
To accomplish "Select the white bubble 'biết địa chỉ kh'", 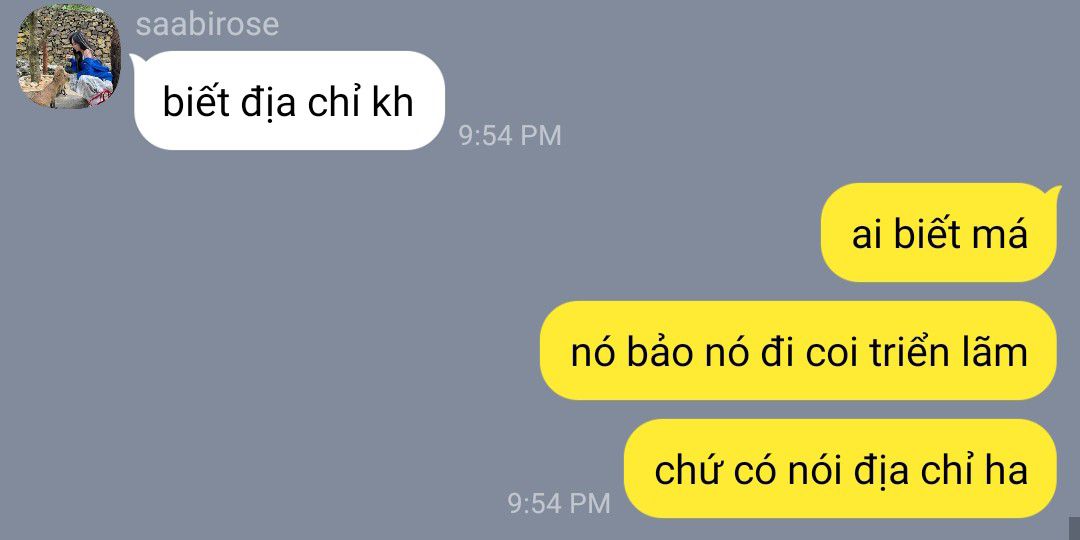I will (x=289, y=101).
